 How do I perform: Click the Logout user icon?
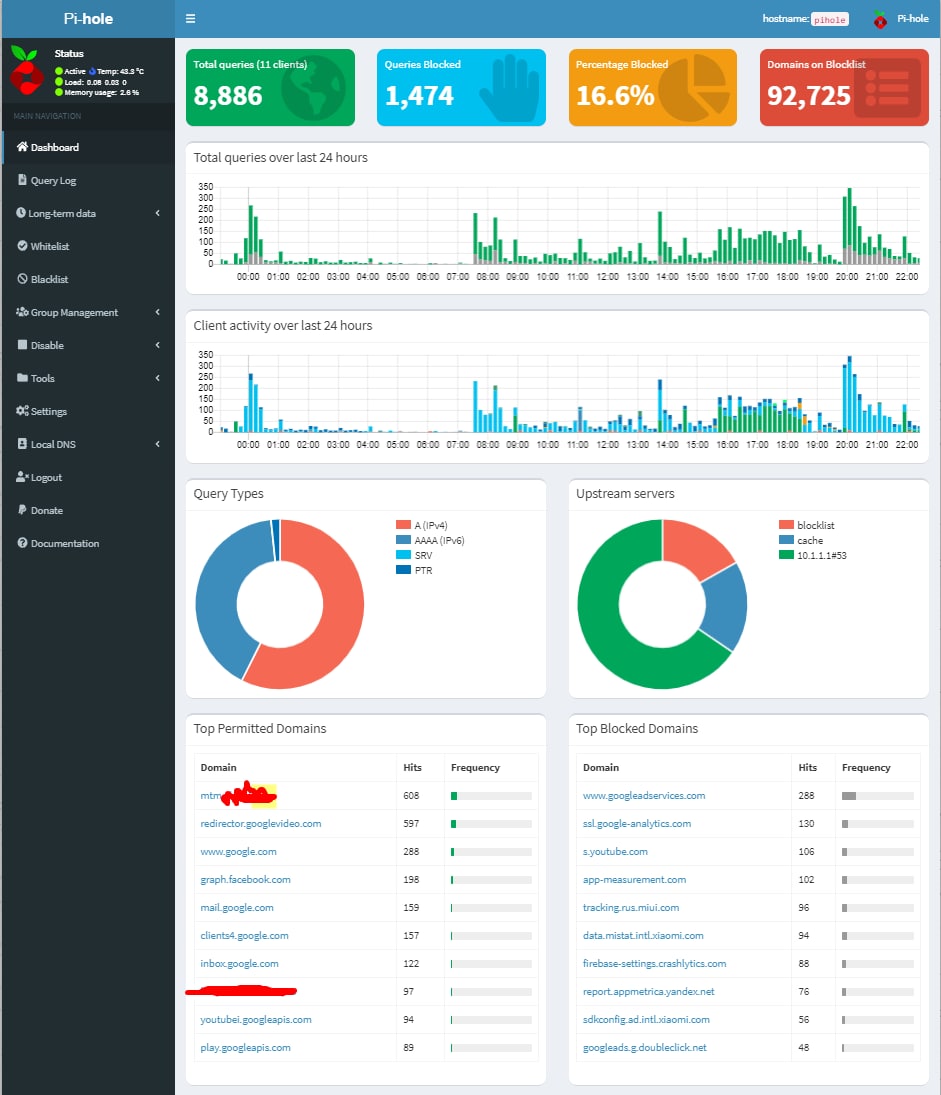[x=22, y=477]
